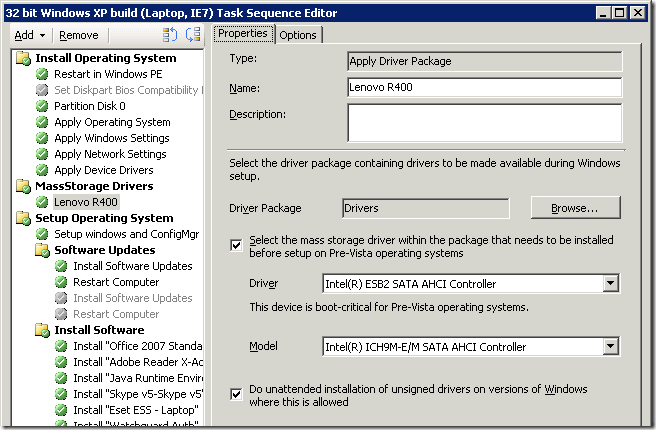Open the Add dropdown menu
Image resolution: width=656 pixels, height=430 pixels.
click(x=28, y=35)
